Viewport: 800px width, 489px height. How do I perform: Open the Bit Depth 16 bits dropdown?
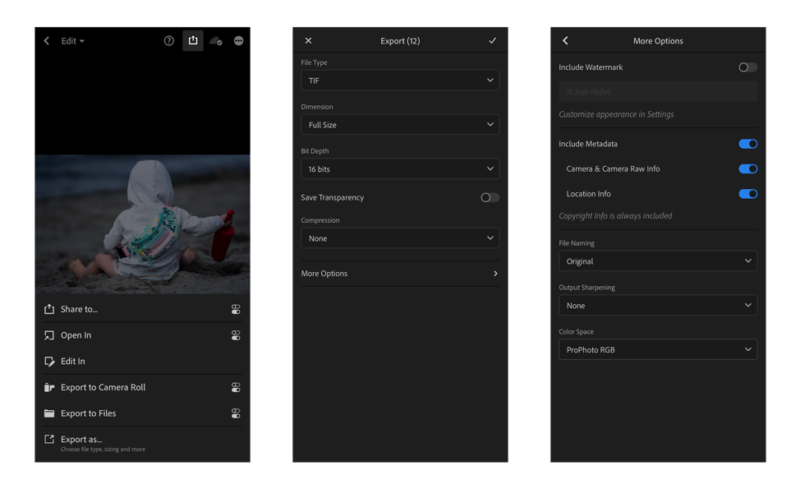400,169
